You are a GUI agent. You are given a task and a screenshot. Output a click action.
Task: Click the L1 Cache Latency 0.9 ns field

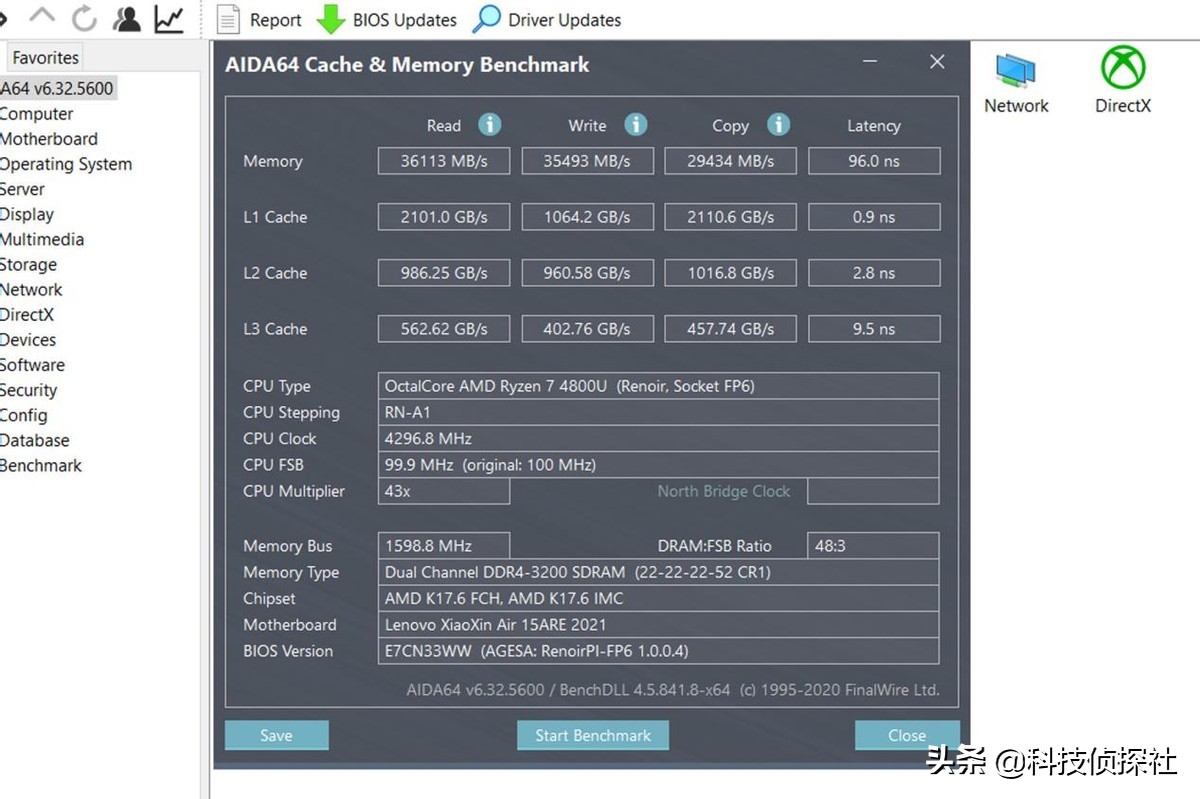[x=874, y=217]
